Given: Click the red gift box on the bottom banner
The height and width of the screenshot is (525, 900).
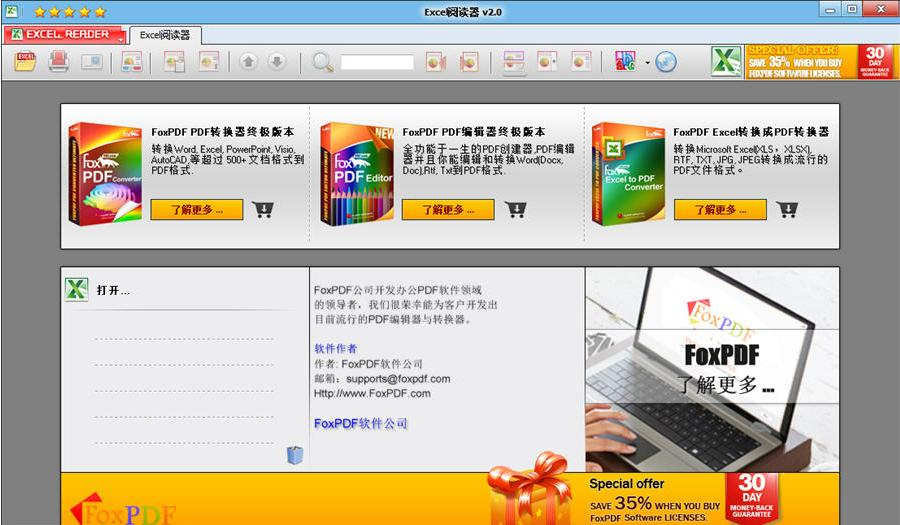Looking at the screenshot, I should [x=530, y=489].
